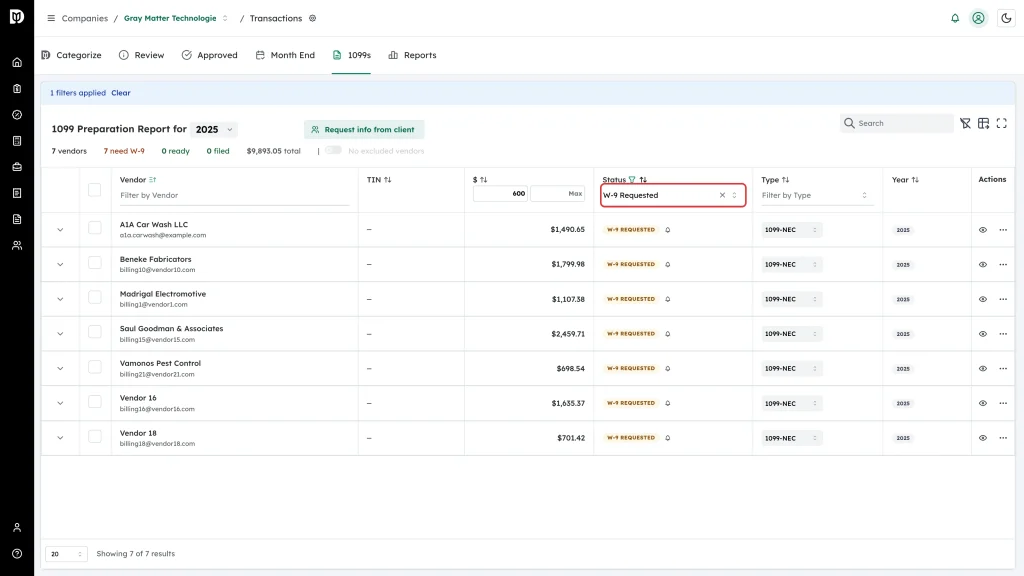Image resolution: width=1024 pixels, height=576 pixels.
Task: Switch to the Month End tab
Action: tap(285, 56)
